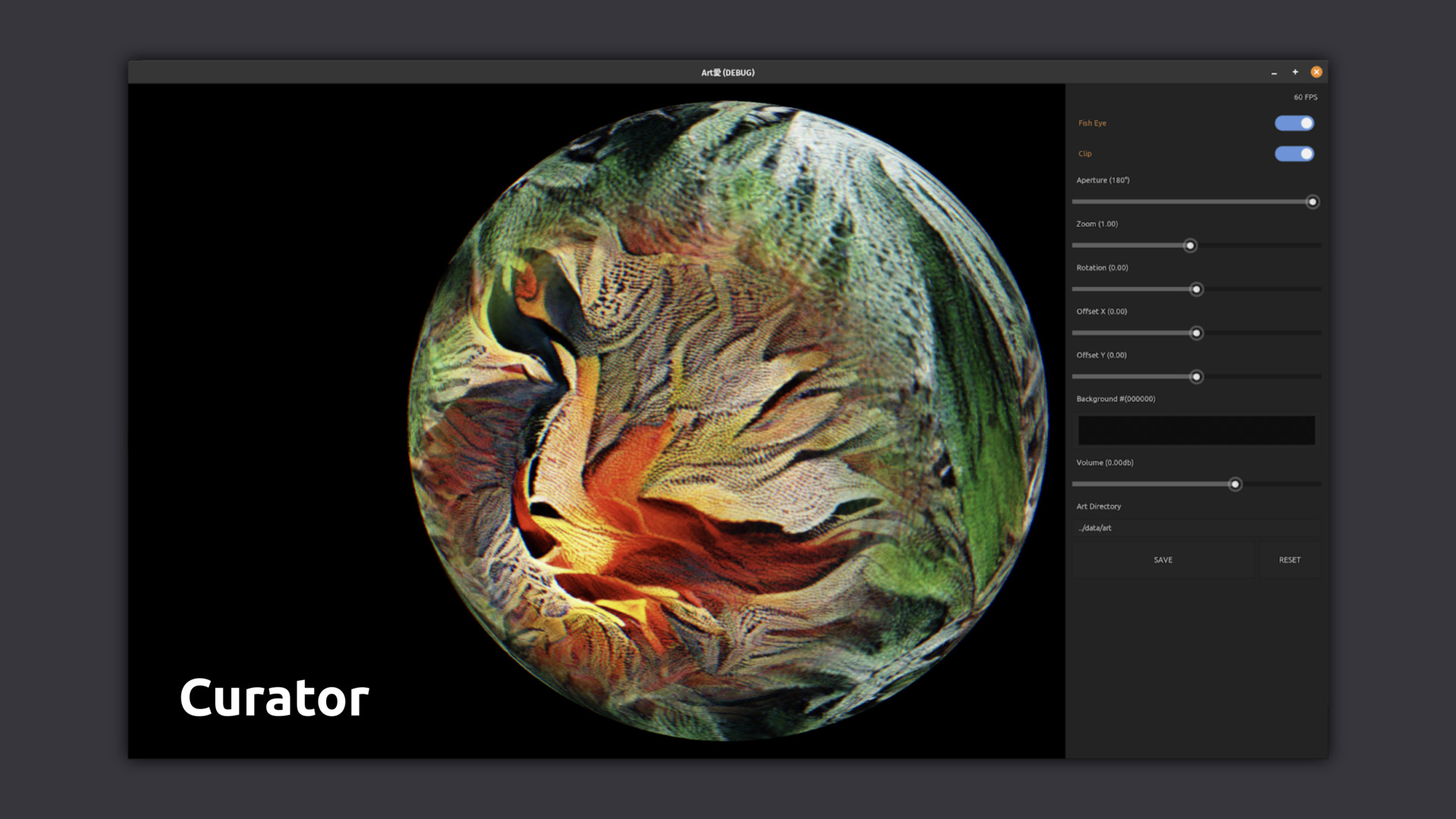
Task: Click the Aperture (180°) slider handle
Action: 1313,202
